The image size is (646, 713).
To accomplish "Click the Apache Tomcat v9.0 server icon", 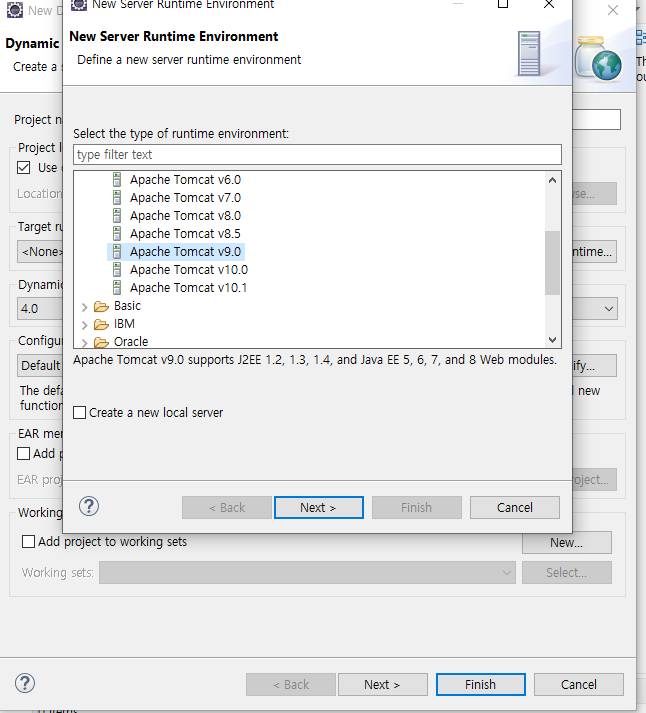I will 117,251.
